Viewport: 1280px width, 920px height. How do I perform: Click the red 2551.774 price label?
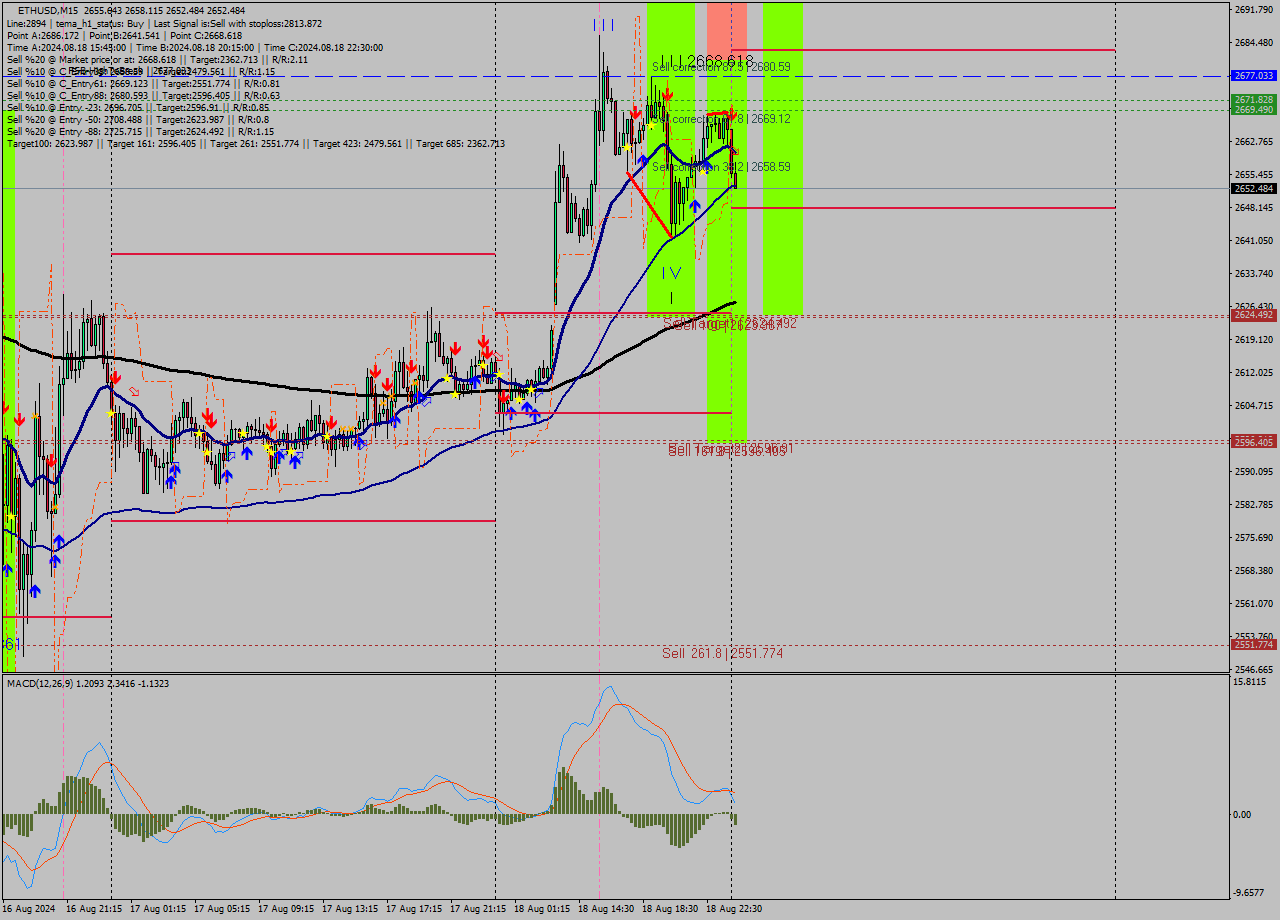point(1253,645)
